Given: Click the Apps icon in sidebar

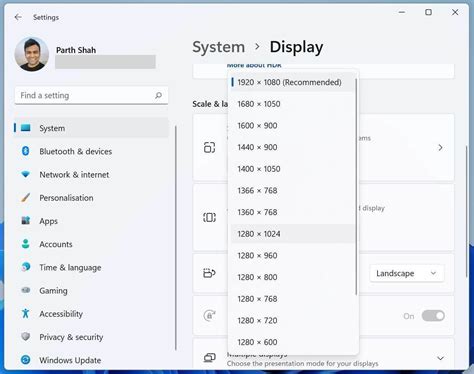Looking at the screenshot, I should click(x=26, y=221).
